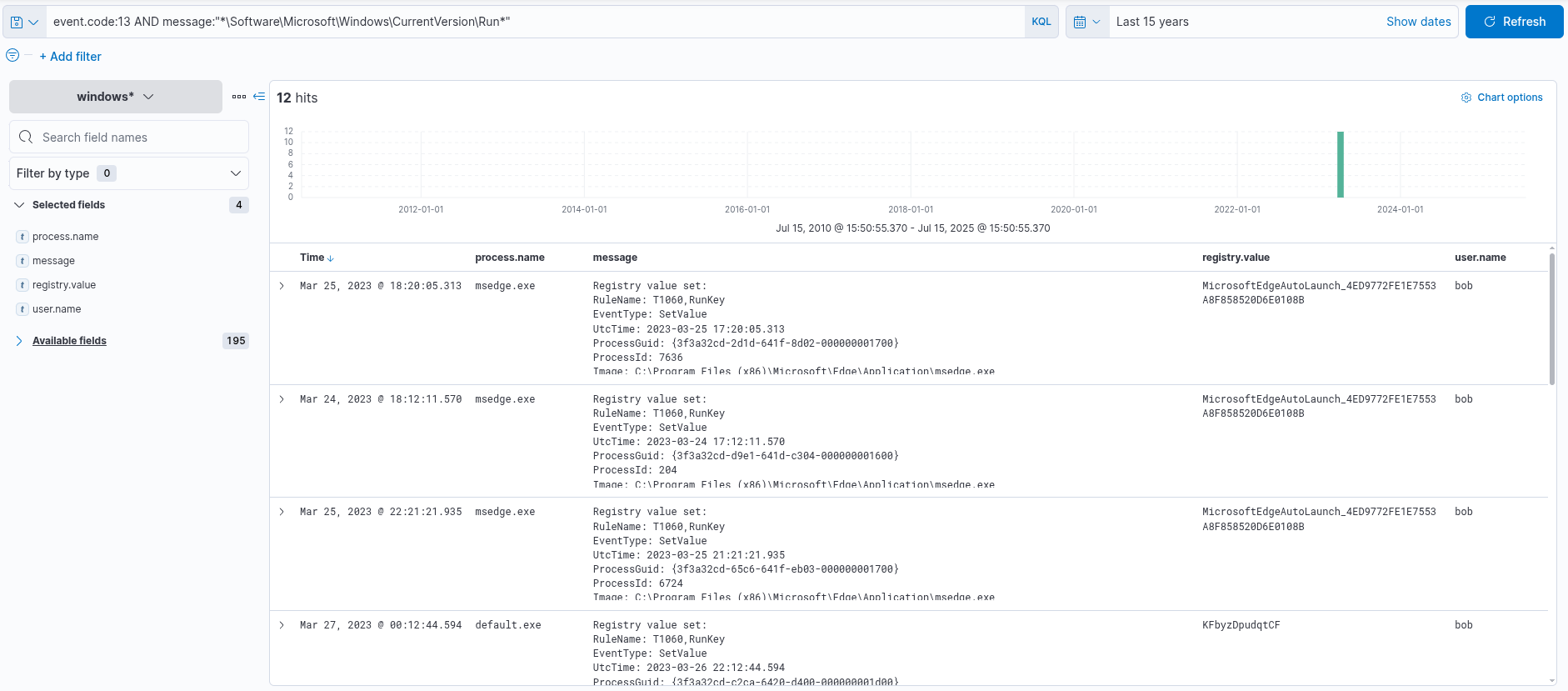1568x691 pixels.
Task: Open the saved query menu icon
Action: coord(23,23)
